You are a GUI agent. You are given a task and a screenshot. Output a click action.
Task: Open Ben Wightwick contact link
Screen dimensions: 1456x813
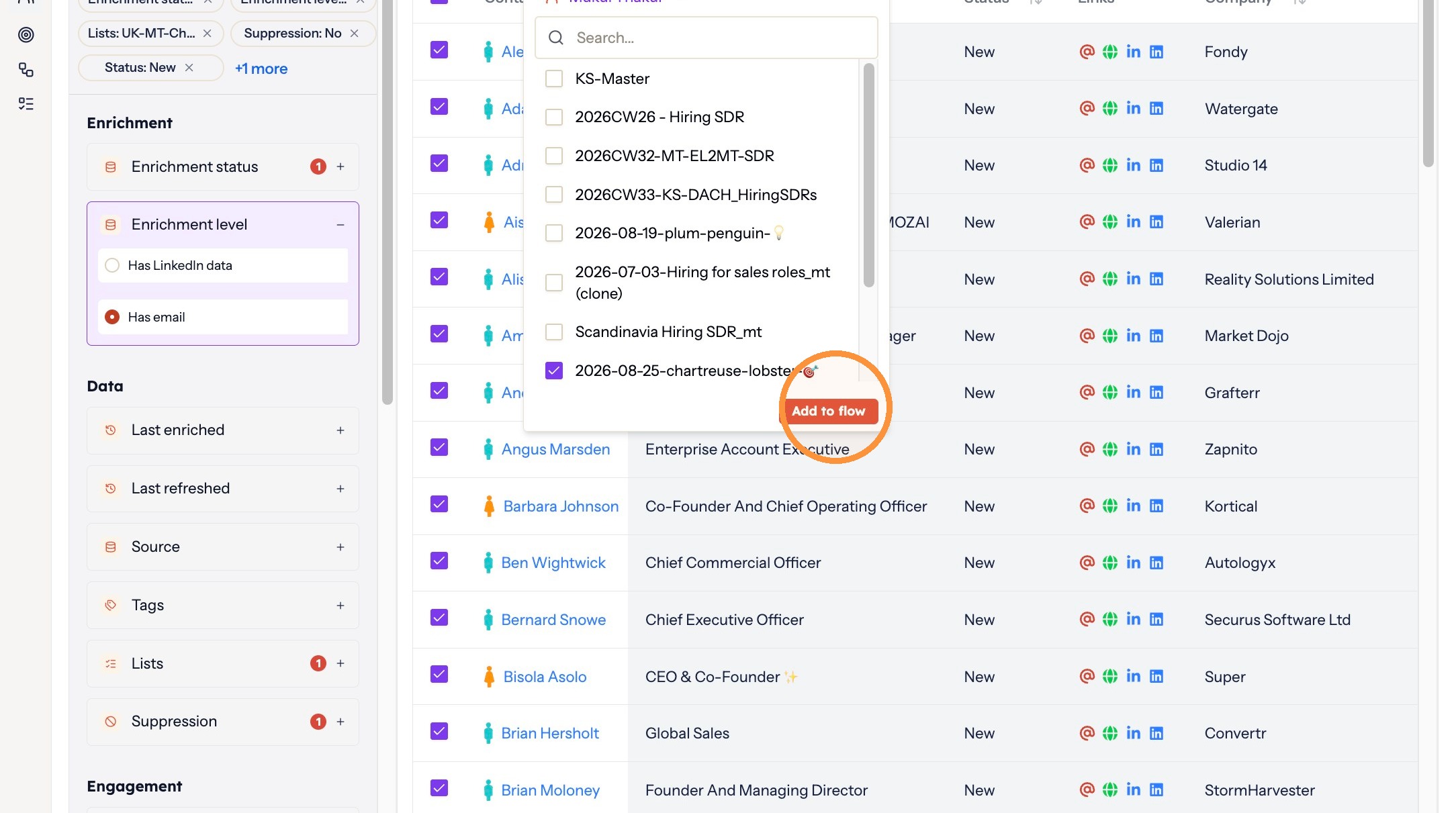(x=553, y=563)
